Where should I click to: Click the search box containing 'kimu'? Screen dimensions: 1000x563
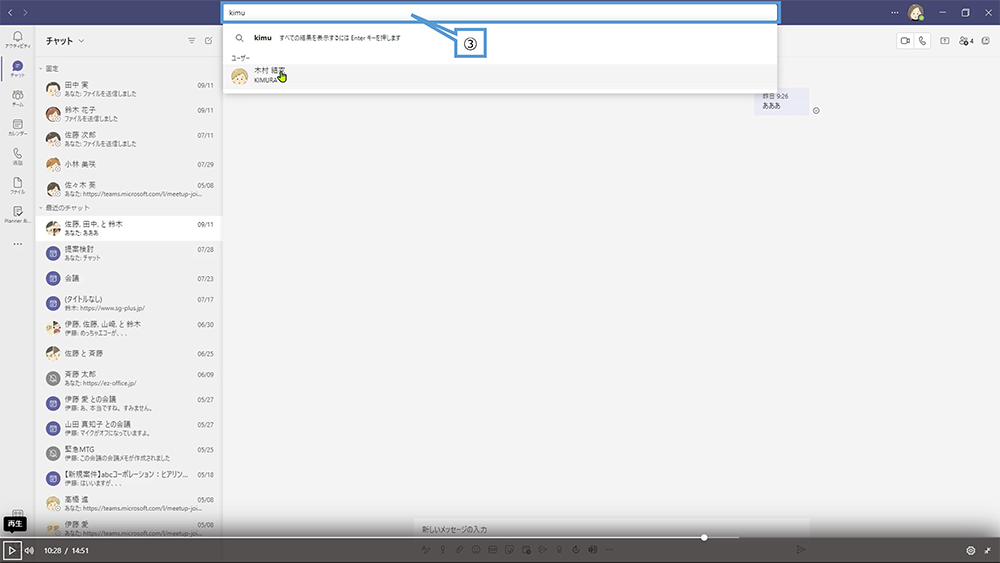tap(500, 13)
